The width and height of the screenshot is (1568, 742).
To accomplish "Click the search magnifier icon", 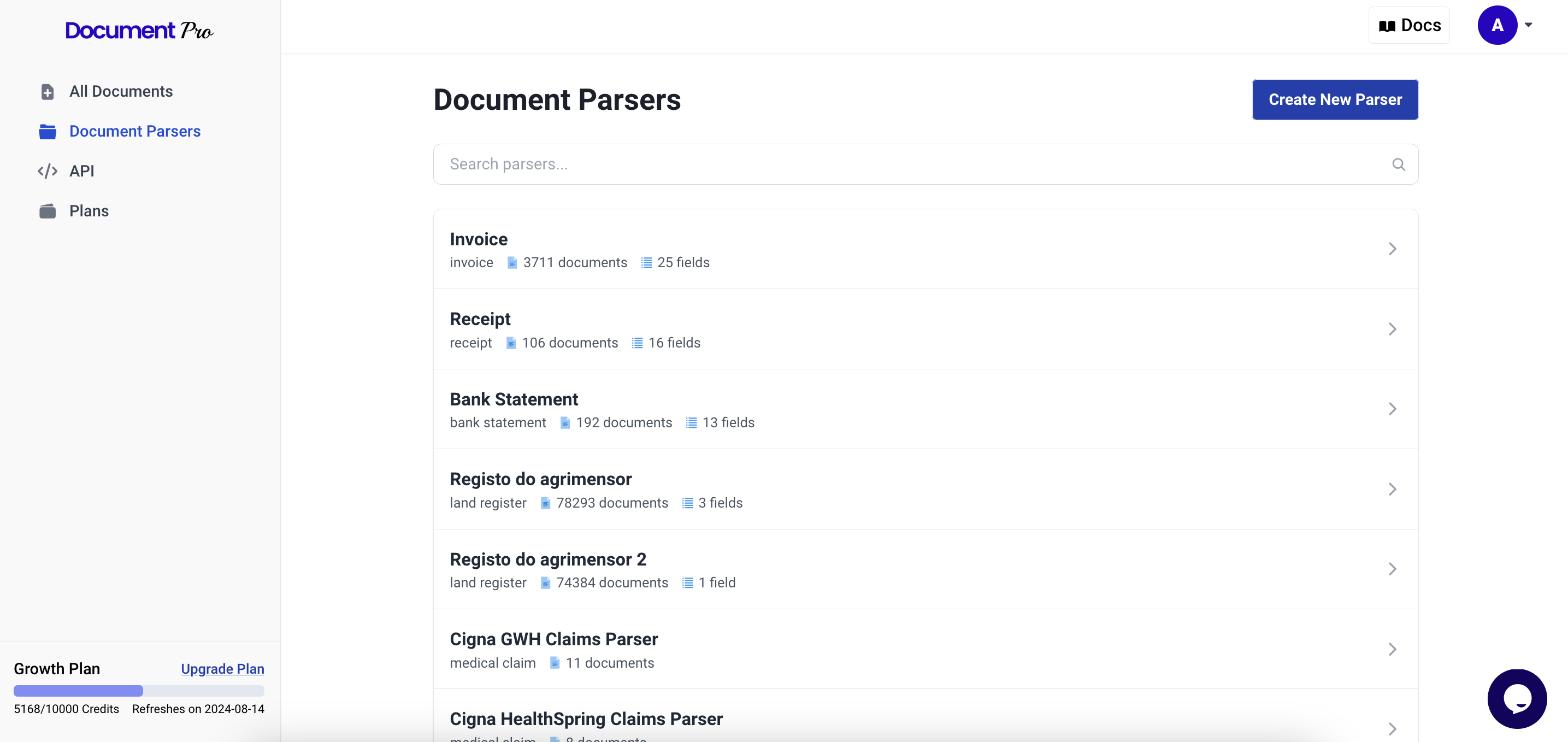I will [1398, 164].
